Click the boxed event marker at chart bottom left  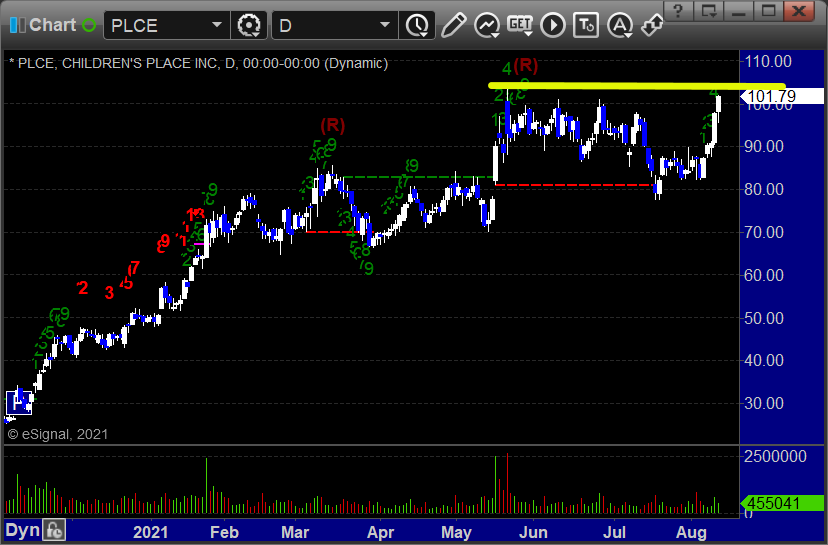[x=19, y=402]
